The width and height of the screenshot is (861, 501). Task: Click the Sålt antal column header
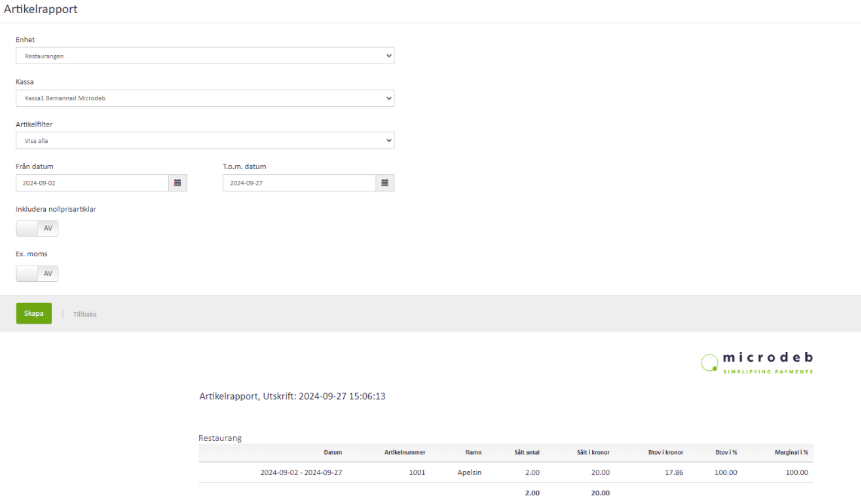526,452
